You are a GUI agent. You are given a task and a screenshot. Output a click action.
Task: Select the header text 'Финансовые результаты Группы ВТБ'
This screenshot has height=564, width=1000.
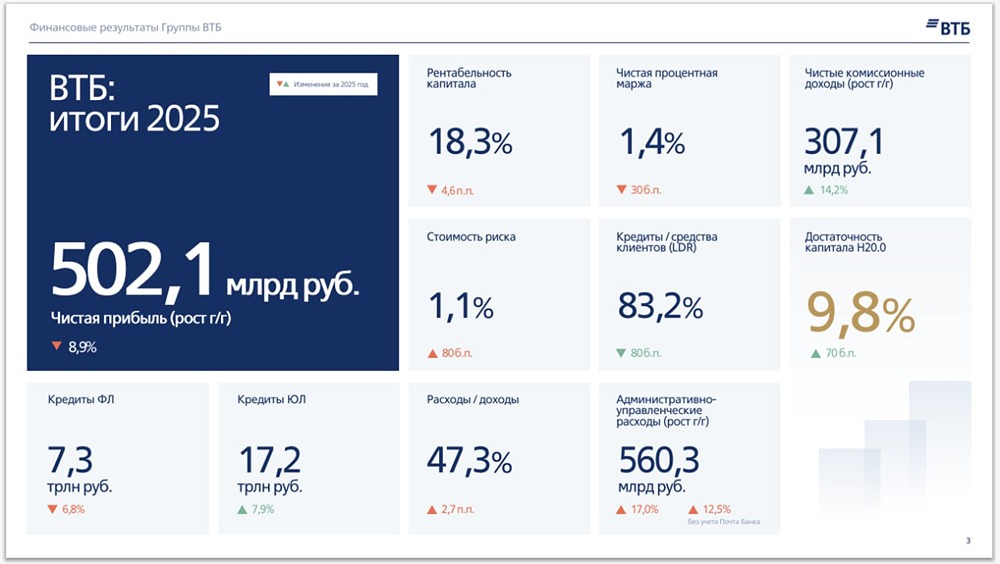tap(126, 27)
